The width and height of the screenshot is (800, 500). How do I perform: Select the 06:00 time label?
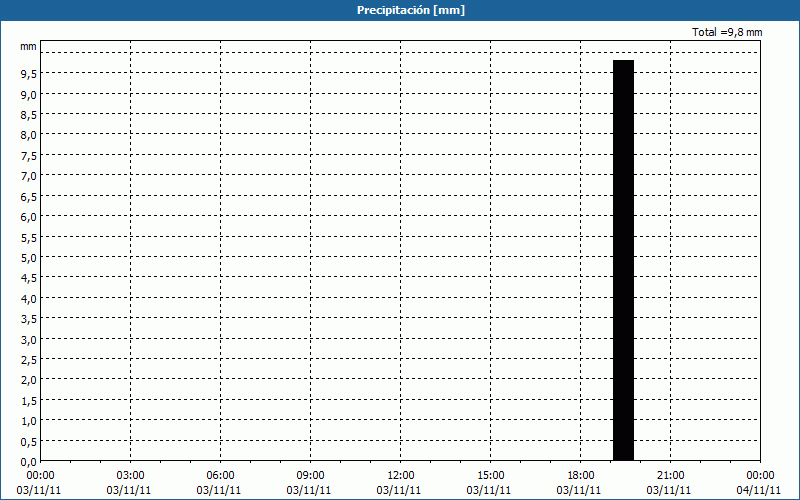pyautogui.click(x=221, y=475)
